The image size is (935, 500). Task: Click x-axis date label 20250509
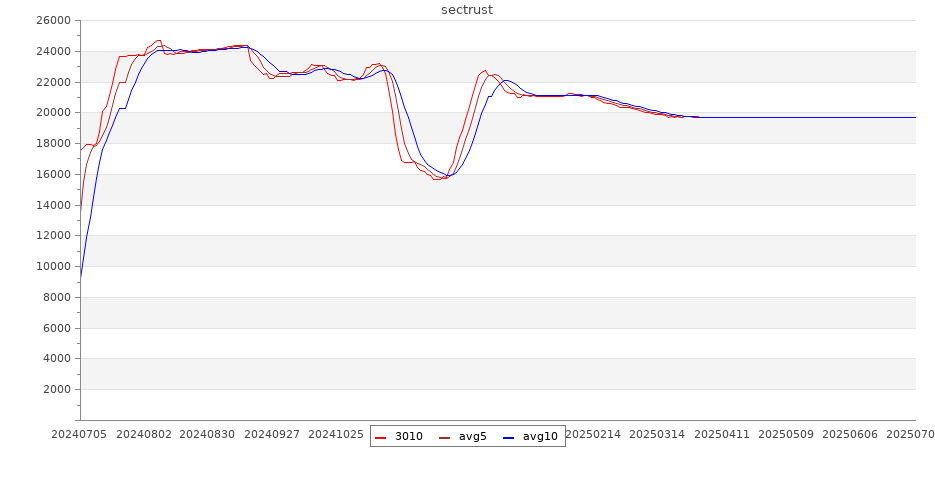click(x=786, y=434)
